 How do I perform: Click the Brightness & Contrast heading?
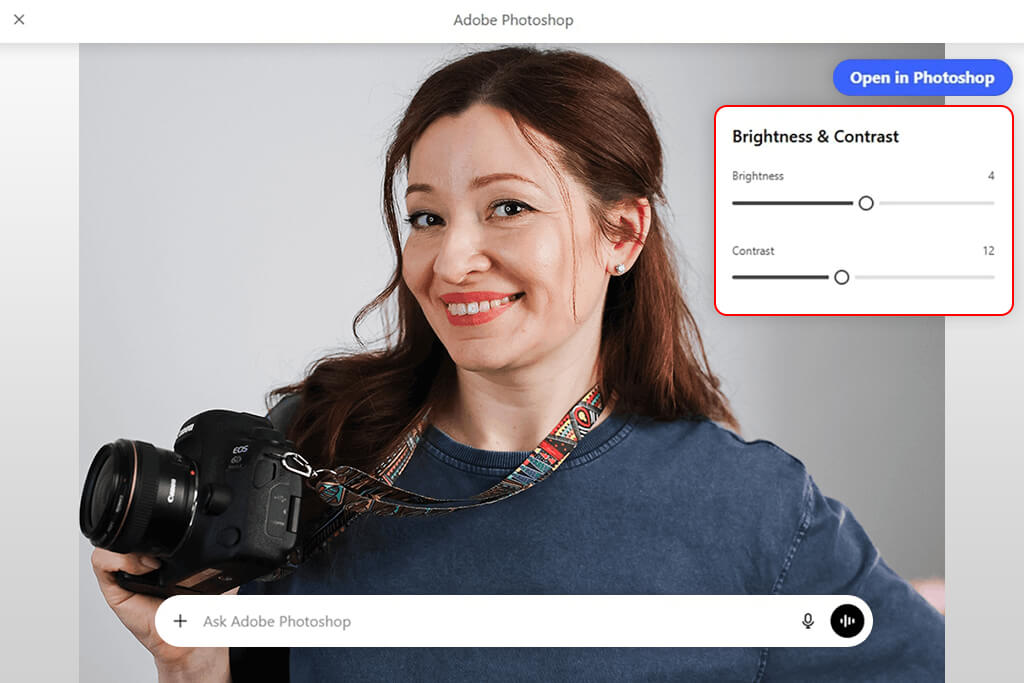[x=815, y=136]
